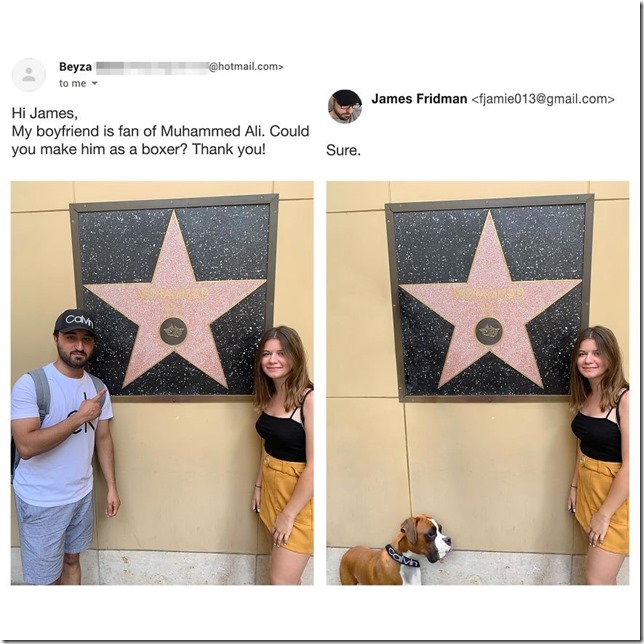Open the edited photo with the dog
This screenshot has height=644, width=644.
478,383
